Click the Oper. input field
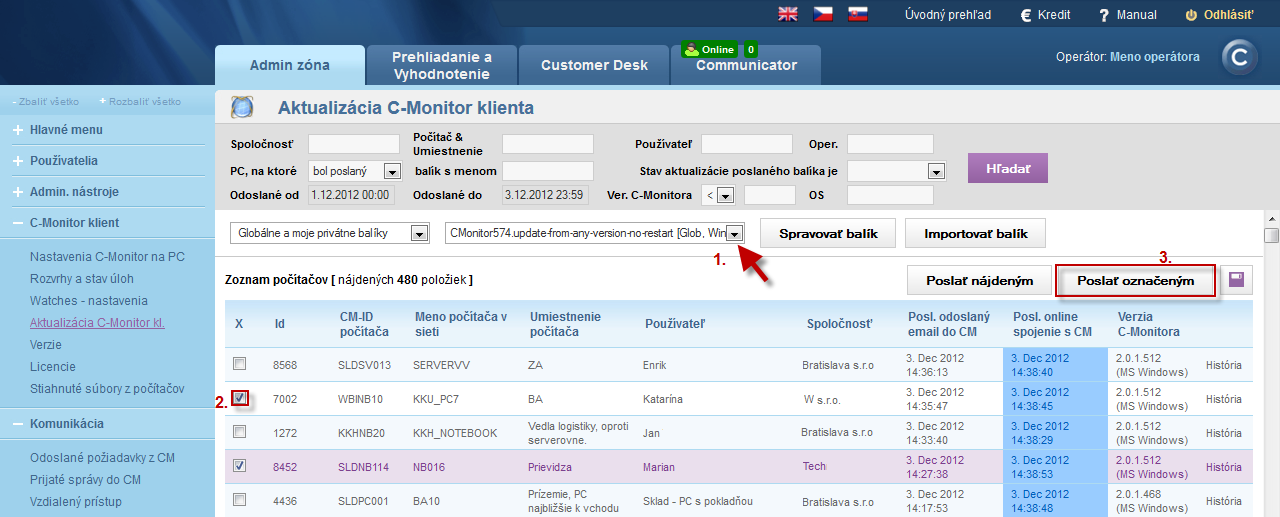This screenshot has width=1280, height=517. 890,144
